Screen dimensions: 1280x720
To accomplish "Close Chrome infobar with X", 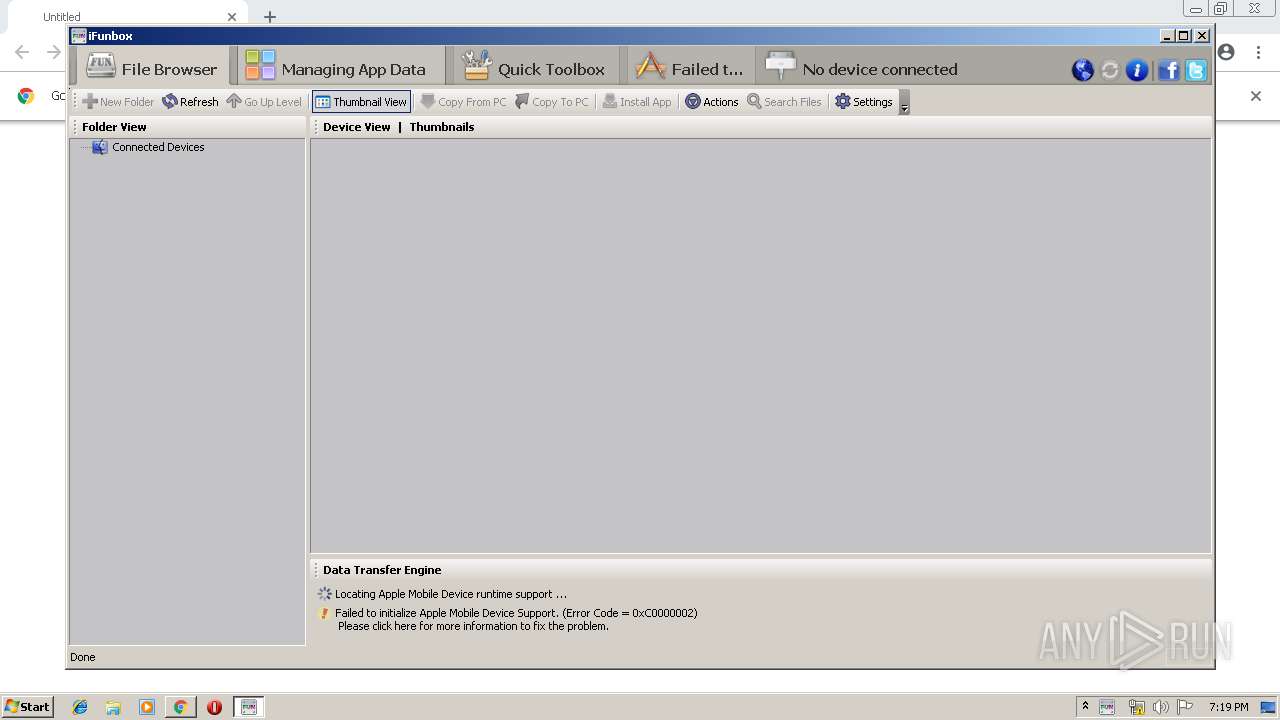I will point(1256,96).
